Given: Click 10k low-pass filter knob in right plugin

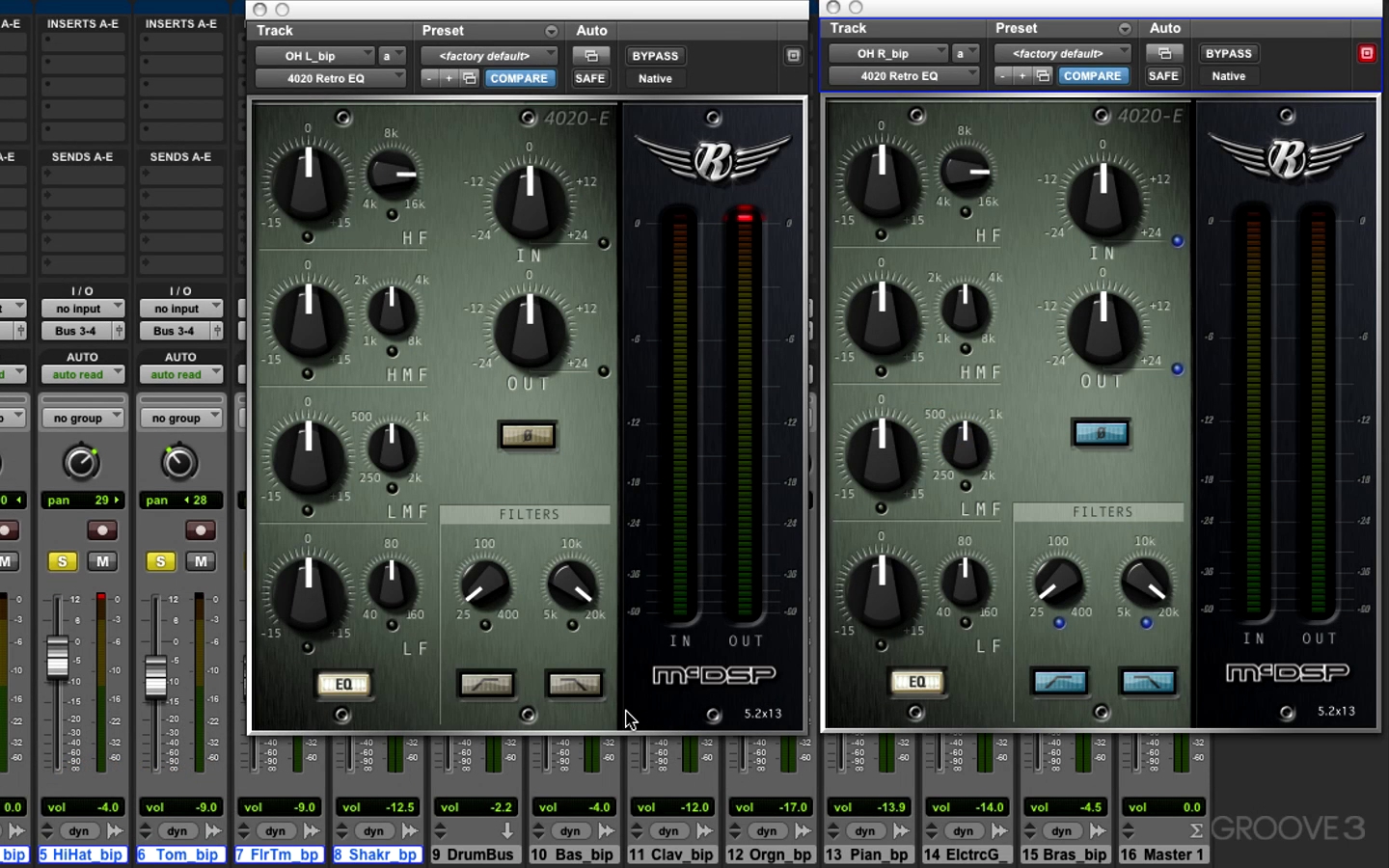Looking at the screenshot, I should coord(1145,582).
